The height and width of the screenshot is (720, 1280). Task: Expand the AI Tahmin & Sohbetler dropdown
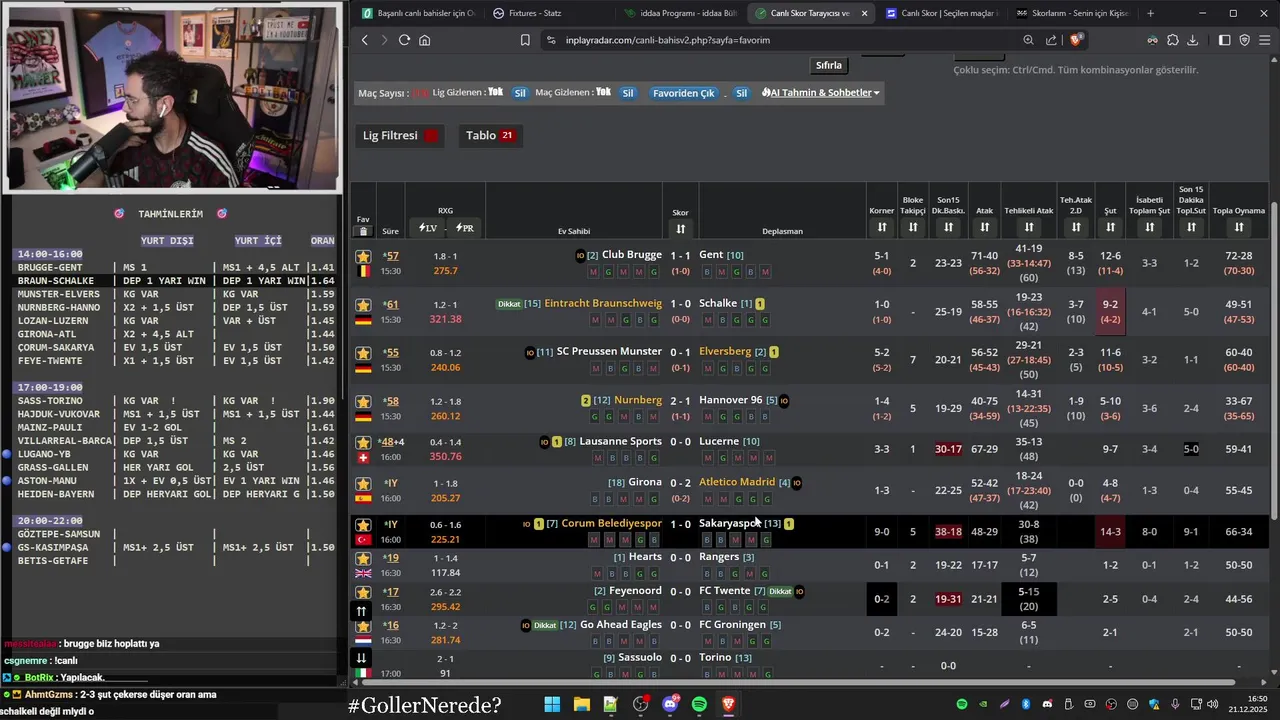point(821,93)
